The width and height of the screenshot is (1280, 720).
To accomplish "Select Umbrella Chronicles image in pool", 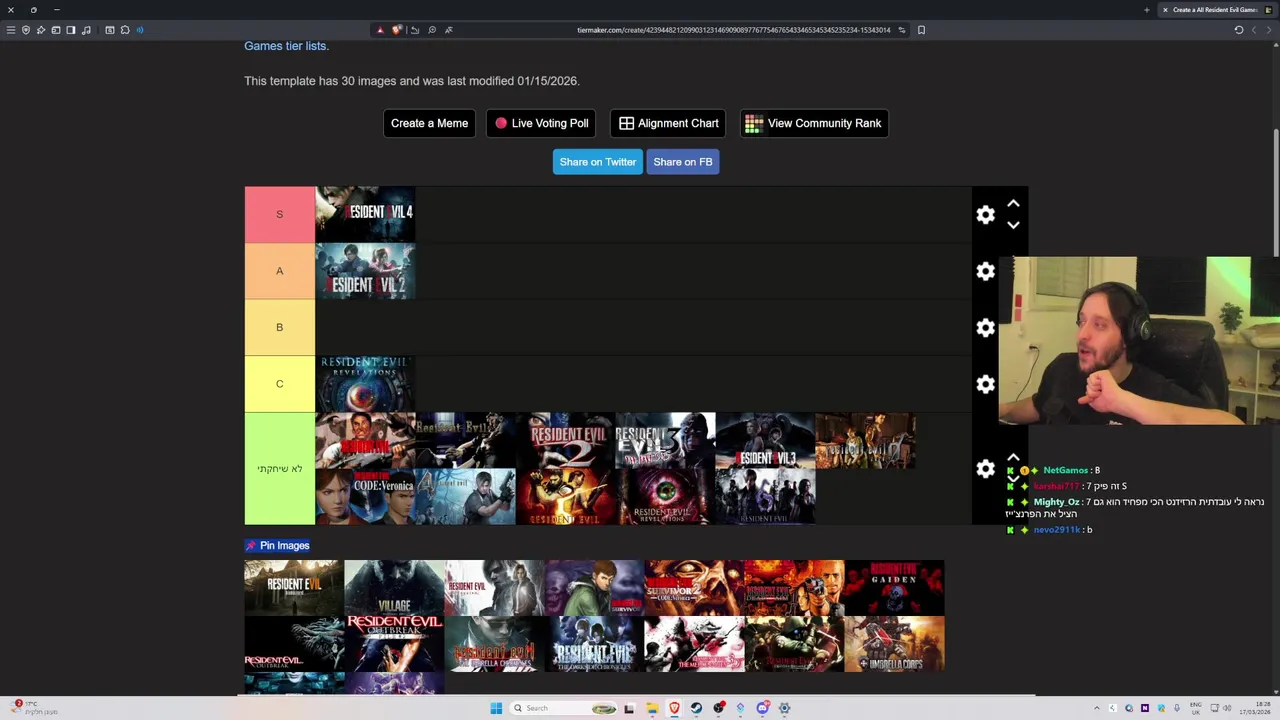I will click(x=494, y=644).
